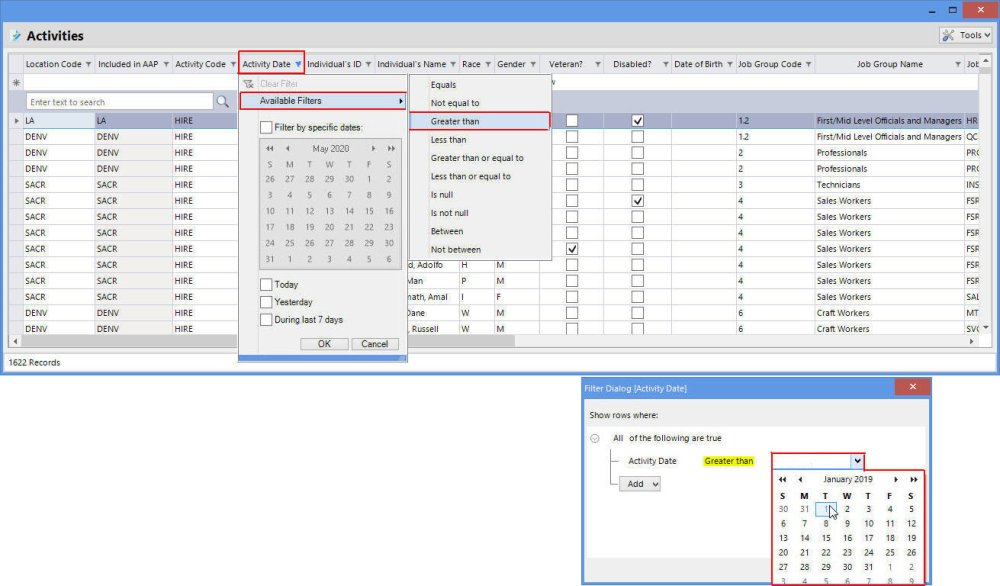Choose the Greater than filter
The image size is (1000, 586).
[x=480, y=121]
